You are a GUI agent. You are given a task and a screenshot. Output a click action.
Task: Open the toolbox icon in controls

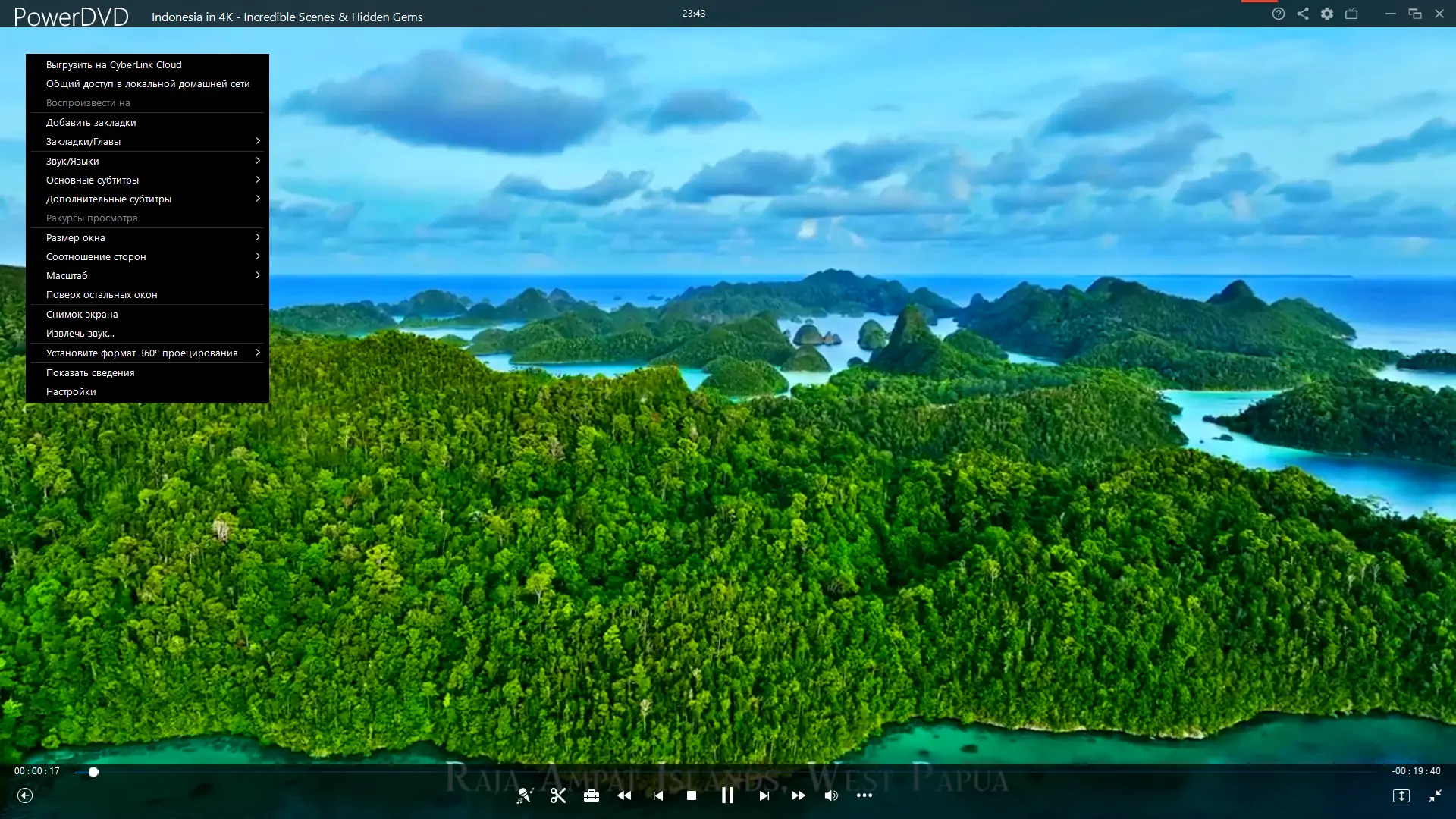pos(591,795)
